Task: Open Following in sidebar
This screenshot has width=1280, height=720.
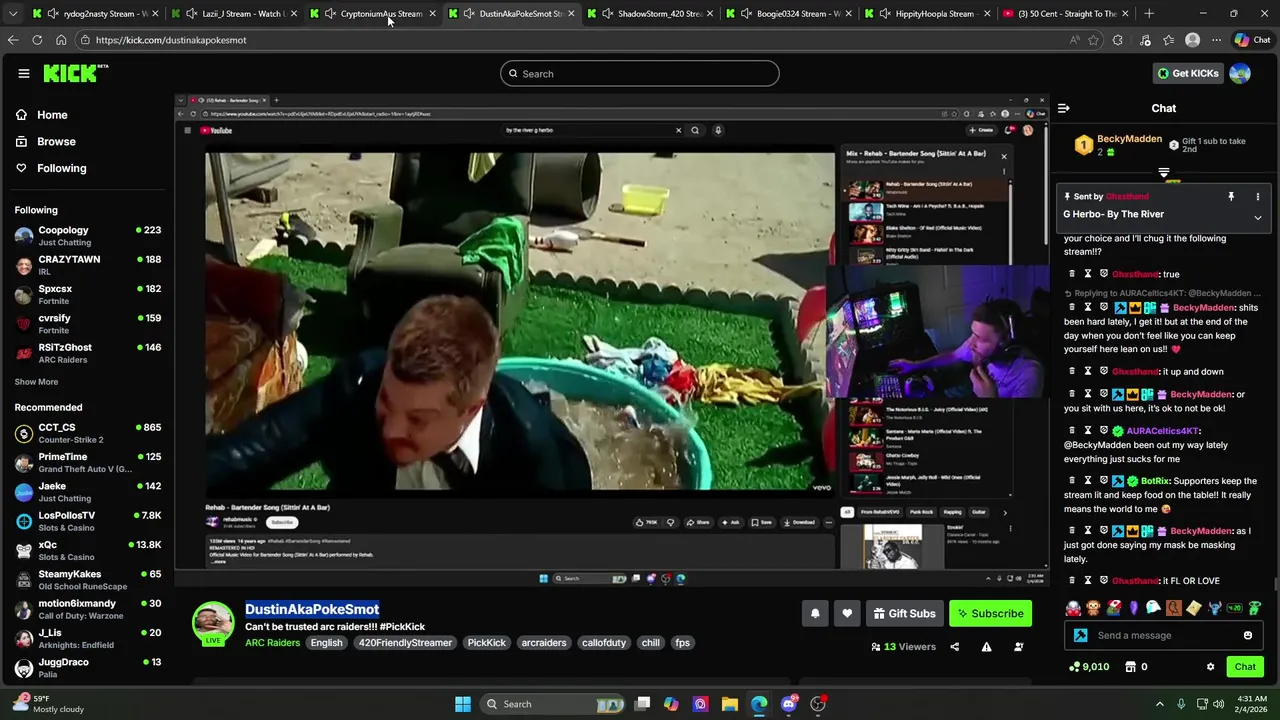Action: pyautogui.click(x=50, y=168)
